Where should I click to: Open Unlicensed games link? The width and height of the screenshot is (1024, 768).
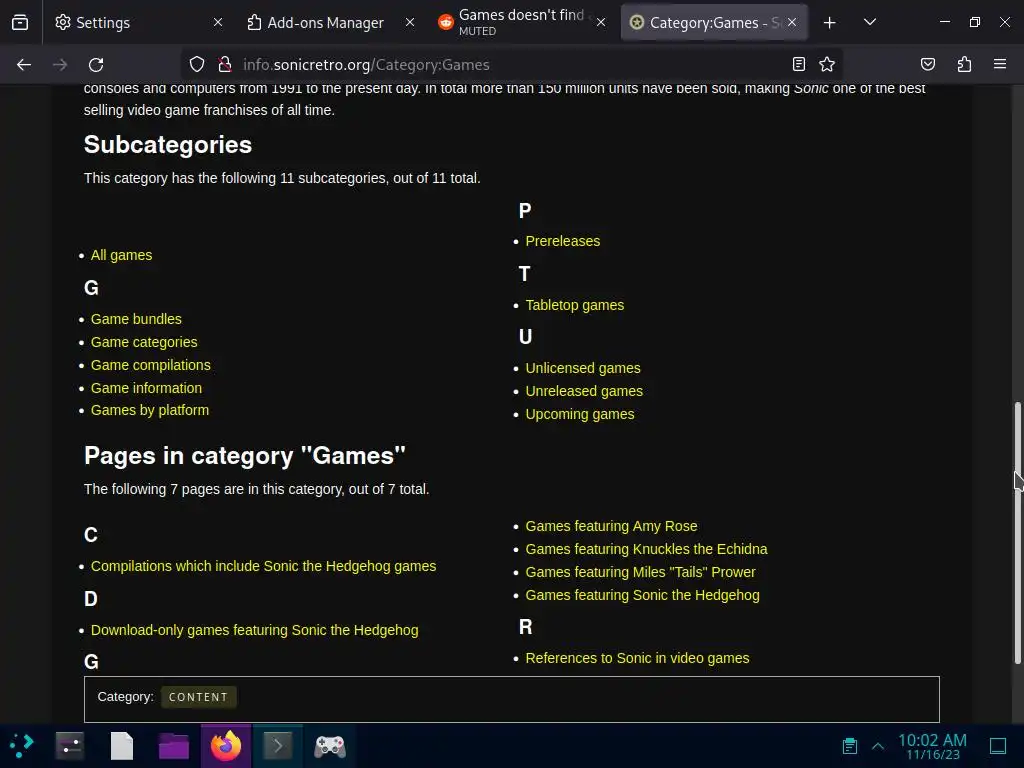tap(583, 368)
